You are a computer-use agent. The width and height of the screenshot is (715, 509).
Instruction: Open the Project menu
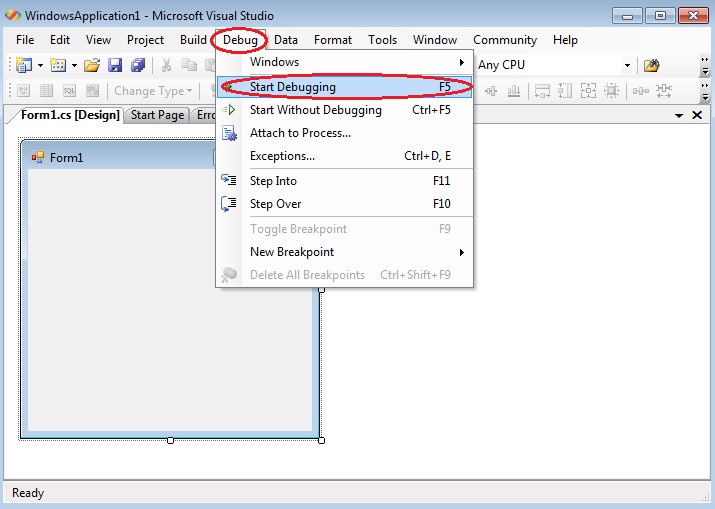coord(145,40)
